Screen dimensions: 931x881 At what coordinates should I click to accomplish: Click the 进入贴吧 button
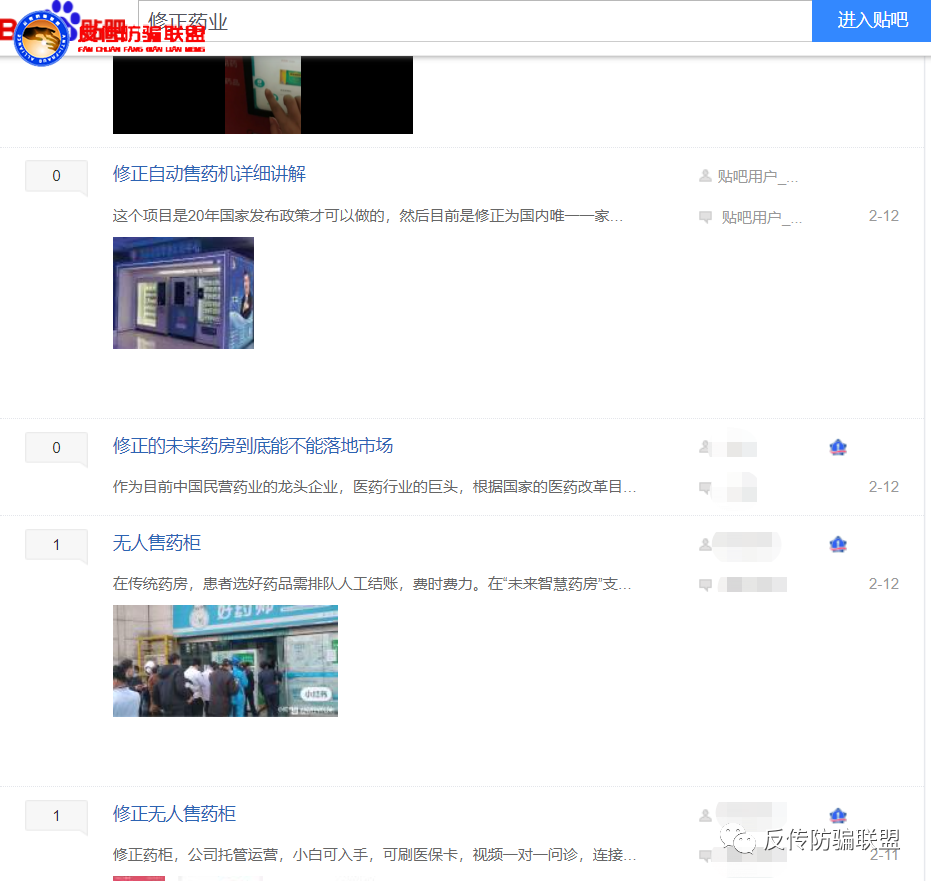pos(871,21)
